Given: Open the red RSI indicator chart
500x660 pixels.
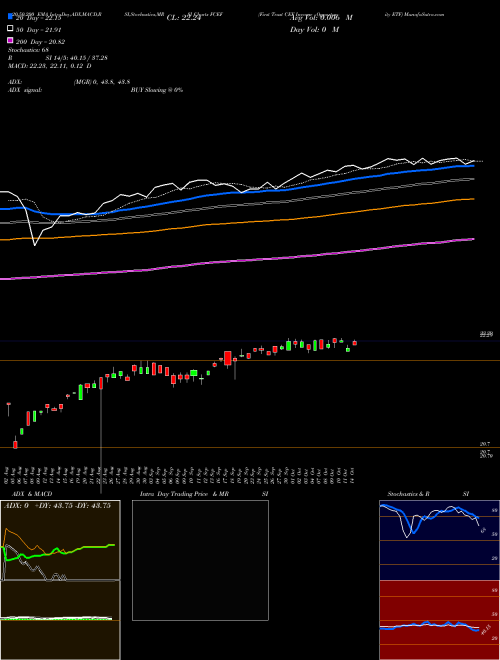Looking at the screenshot, I should 439,620.
